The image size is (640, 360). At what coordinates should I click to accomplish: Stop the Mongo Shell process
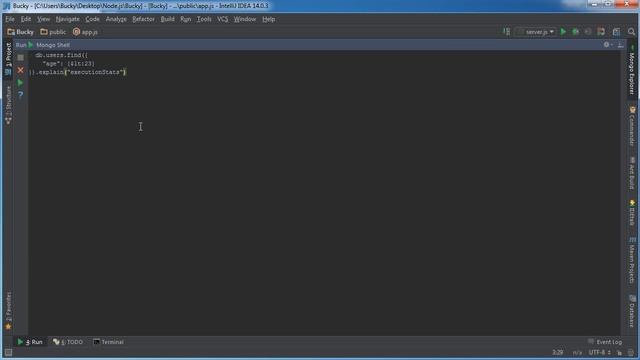click(x=20, y=58)
